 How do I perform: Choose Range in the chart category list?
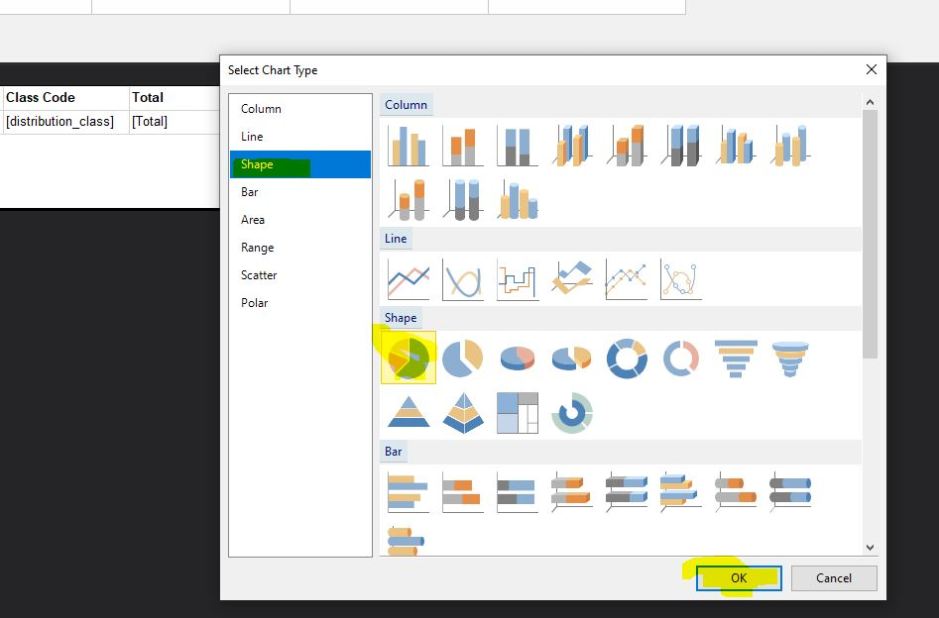click(300, 247)
